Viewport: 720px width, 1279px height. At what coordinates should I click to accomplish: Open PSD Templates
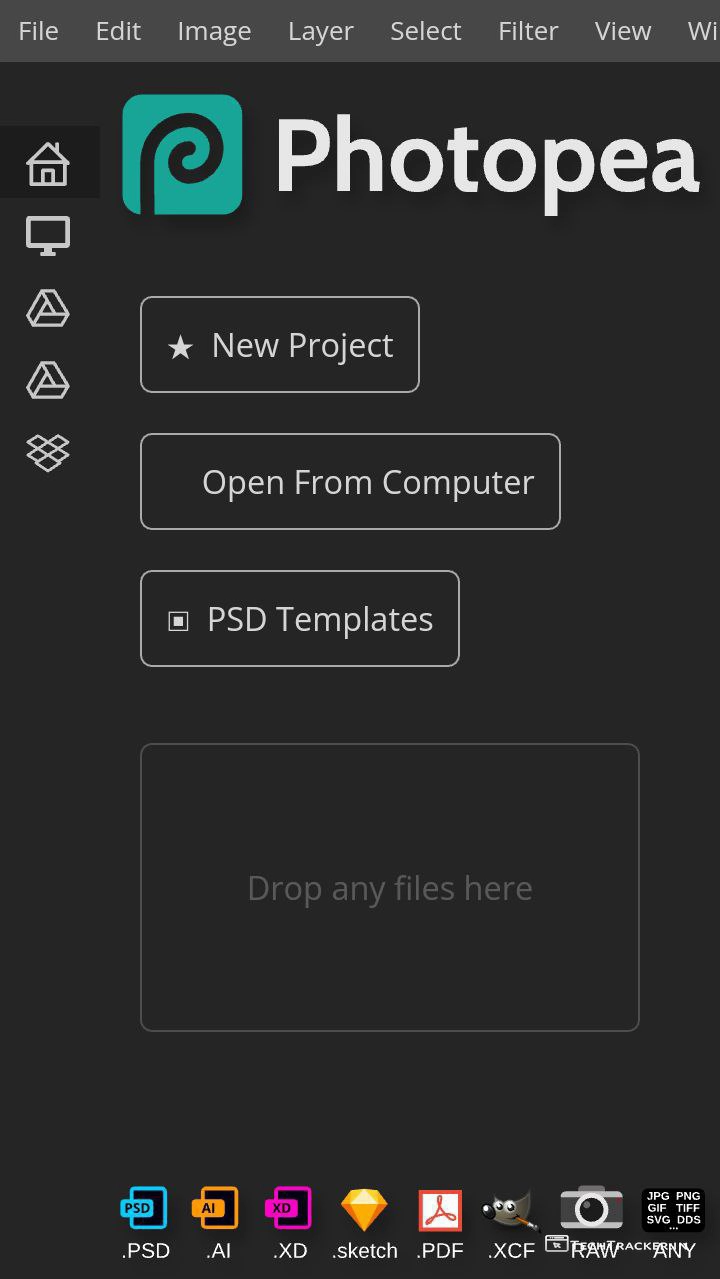300,619
